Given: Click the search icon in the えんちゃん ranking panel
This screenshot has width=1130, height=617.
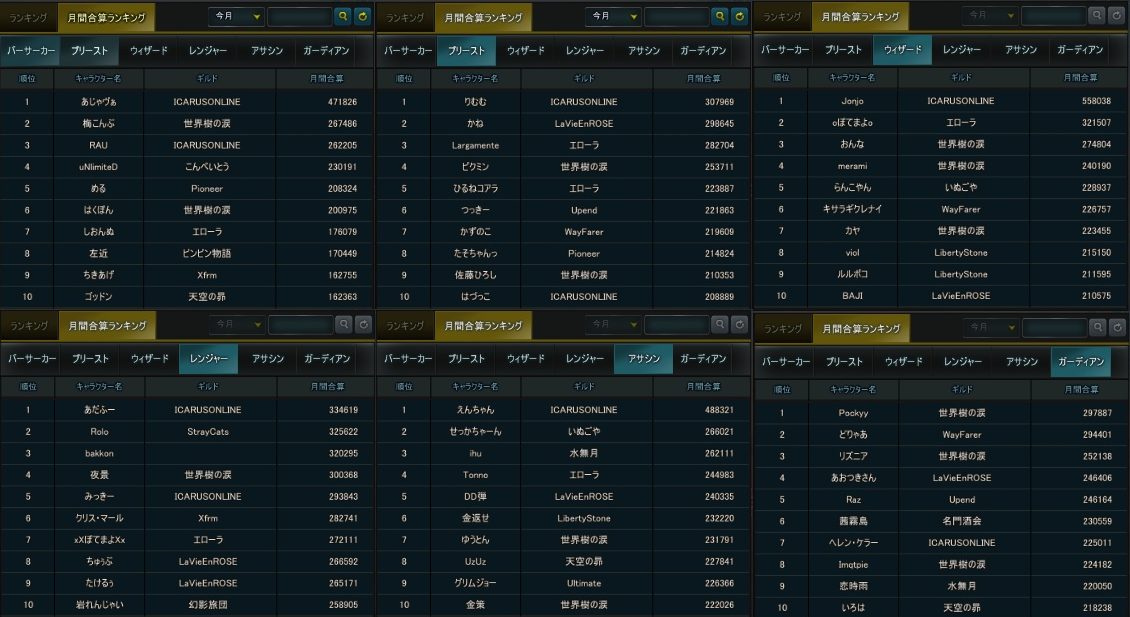Looking at the screenshot, I should click(719, 324).
